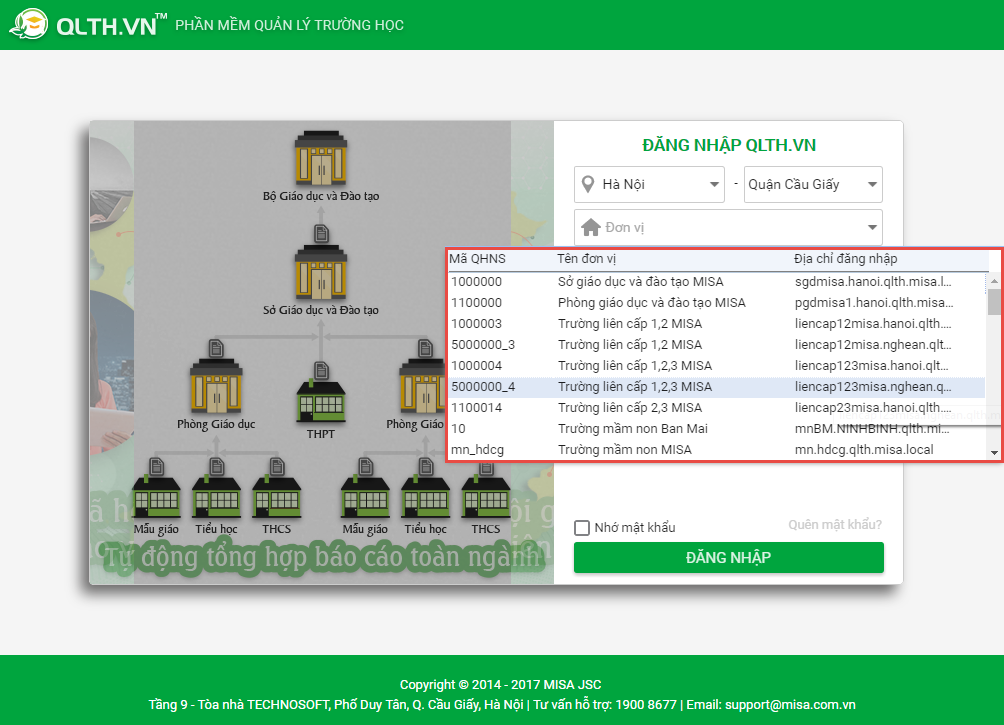Click the Bộ Giáo dục và Đào tạo building icon
The height and width of the screenshot is (725, 1004).
coord(321,158)
